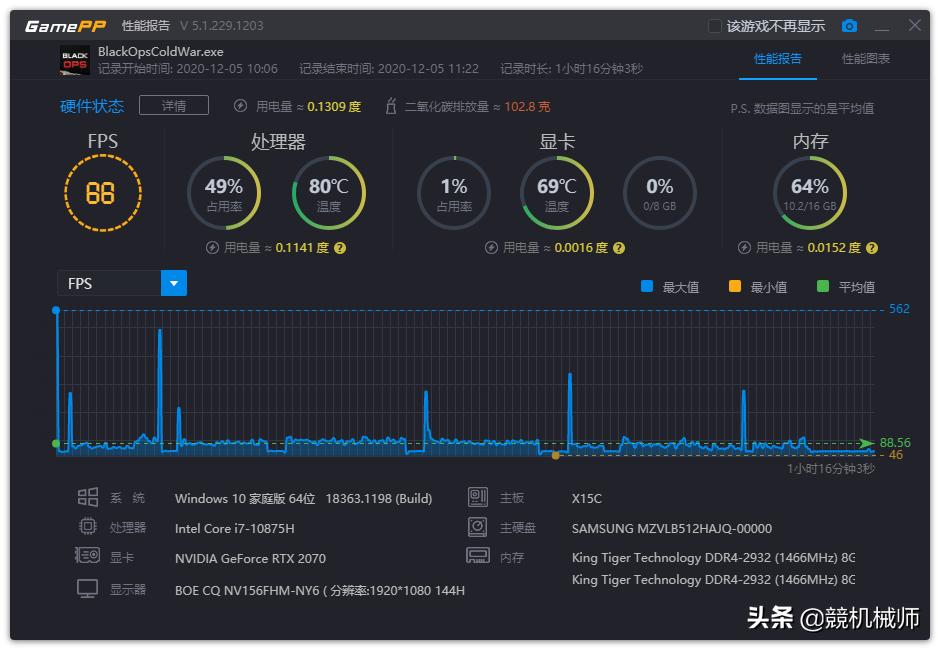Open the FPS chart metric dropdown arrow
This screenshot has width=940, height=650.
(x=174, y=284)
